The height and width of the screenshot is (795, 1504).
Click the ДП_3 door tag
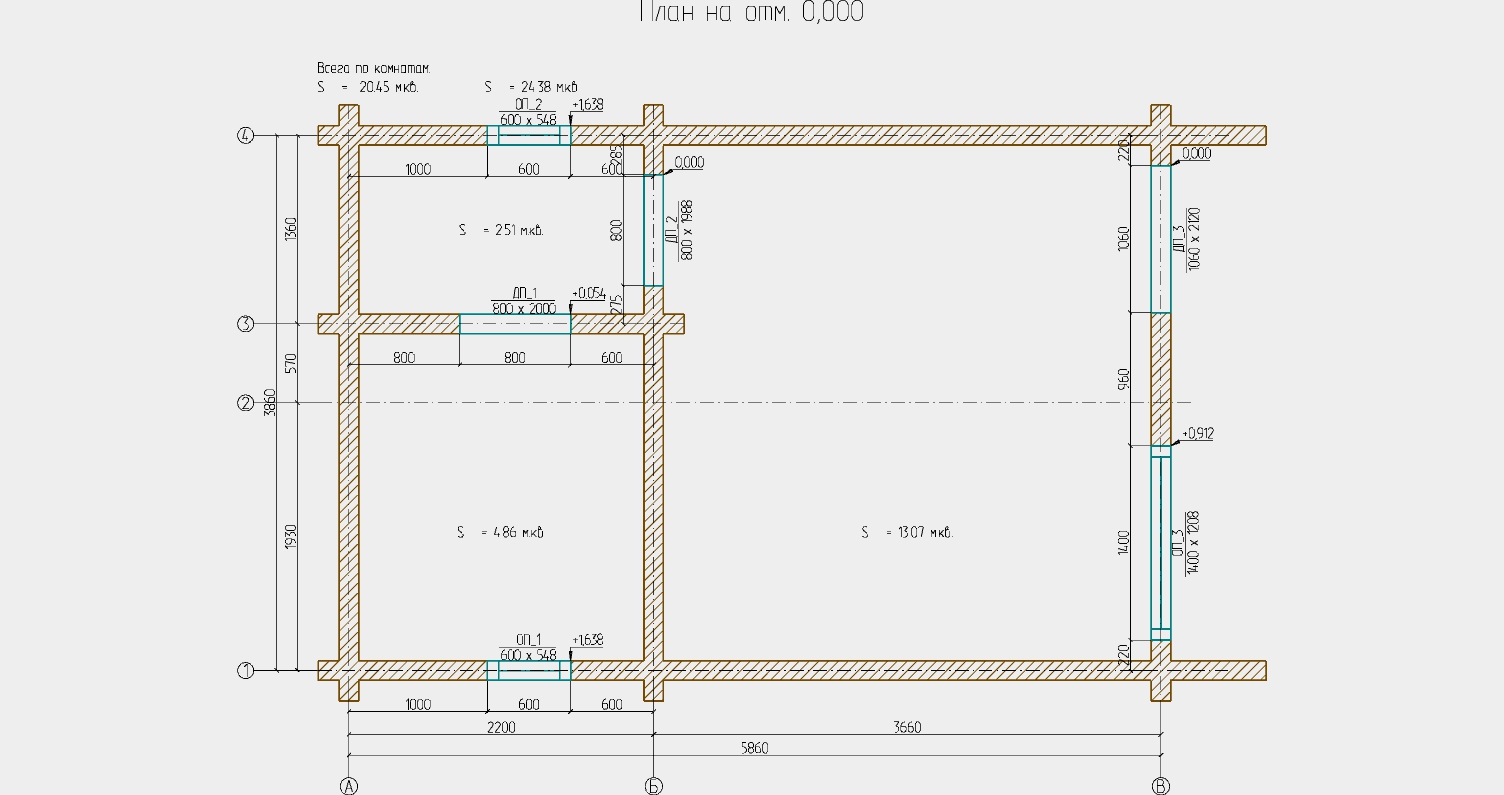point(1178,240)
